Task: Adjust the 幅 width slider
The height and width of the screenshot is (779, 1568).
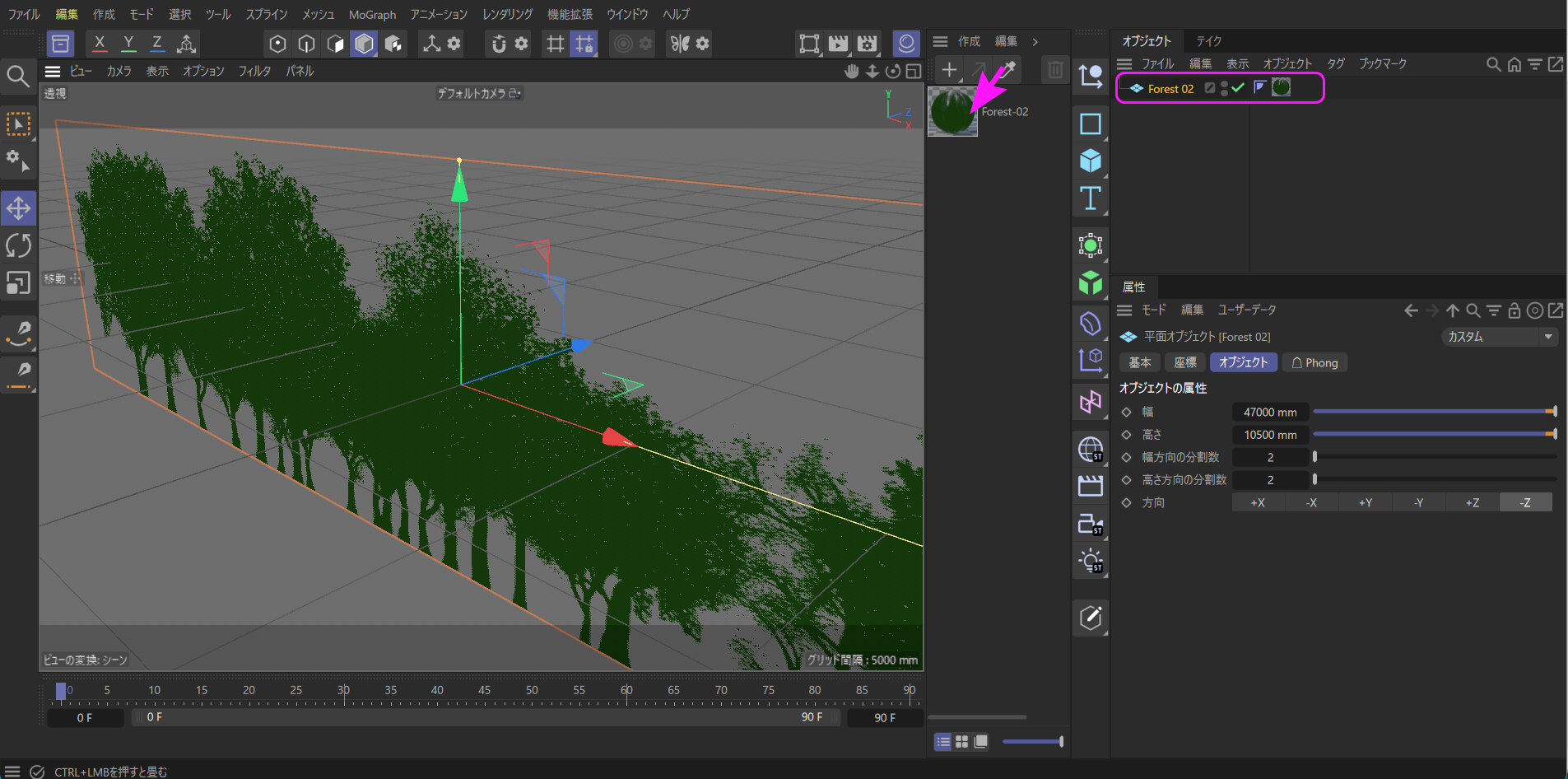Action: click(x=1432, y=412)
